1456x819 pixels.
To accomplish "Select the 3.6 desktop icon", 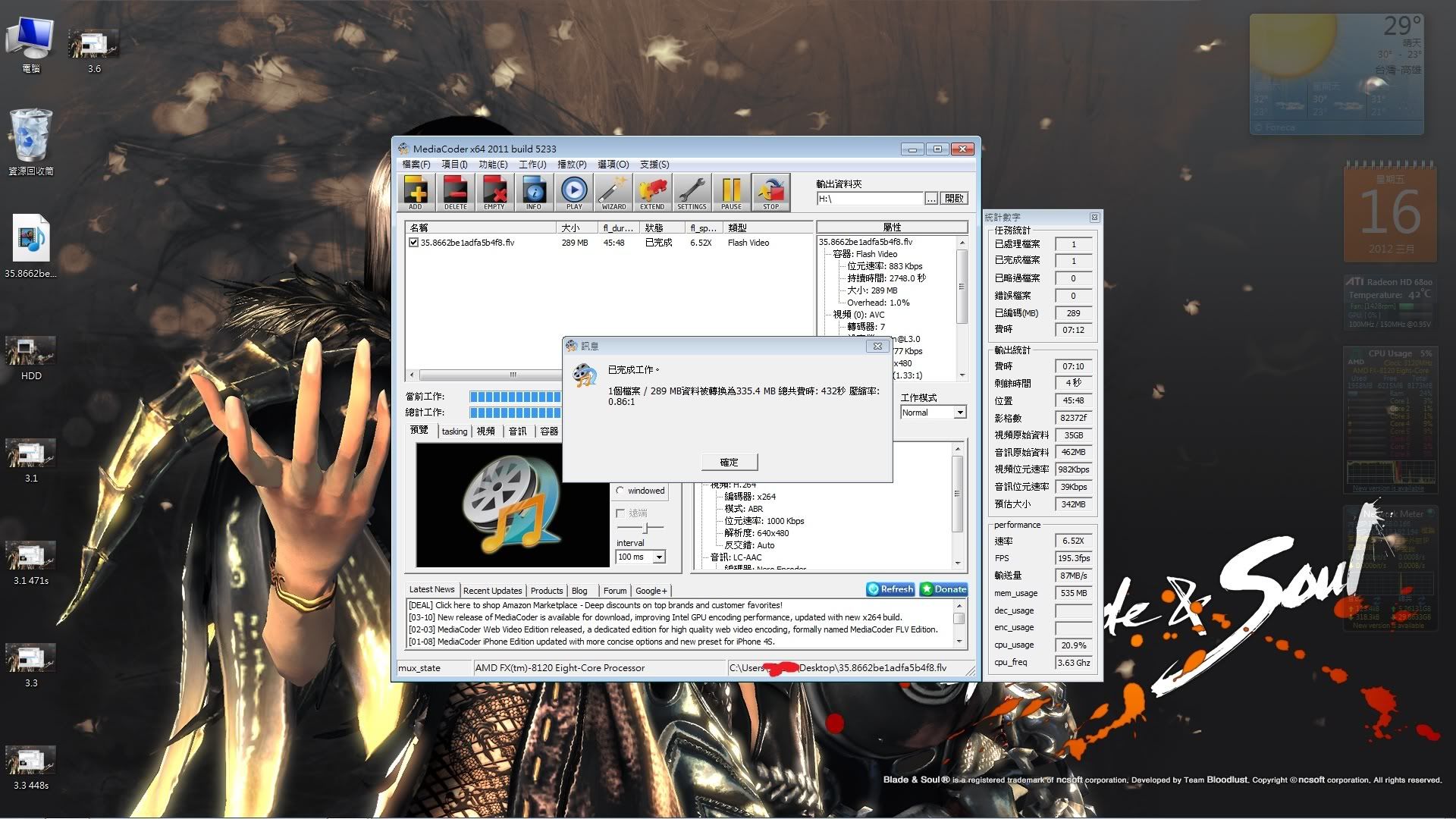I will pos(93,51).
